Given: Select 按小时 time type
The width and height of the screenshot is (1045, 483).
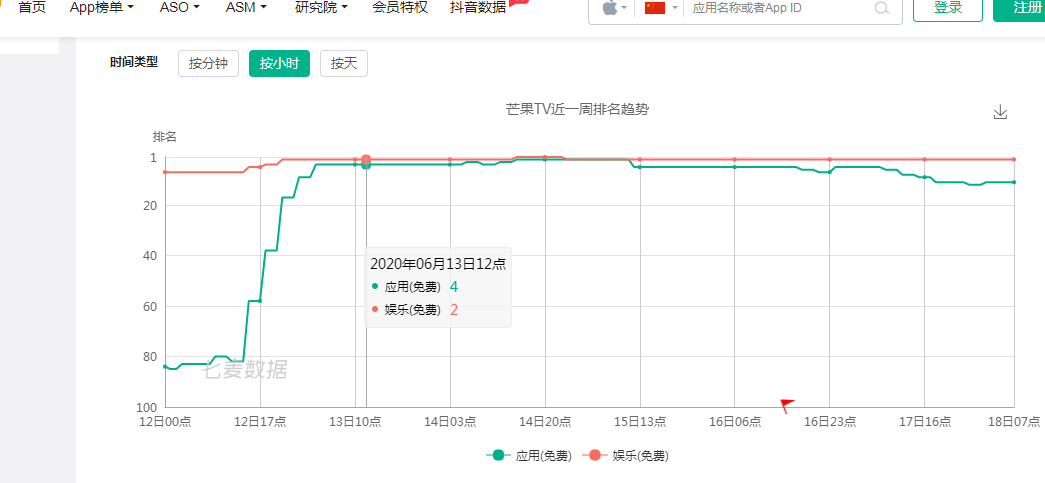Looking at the screenshot, I should coord(279,63).
